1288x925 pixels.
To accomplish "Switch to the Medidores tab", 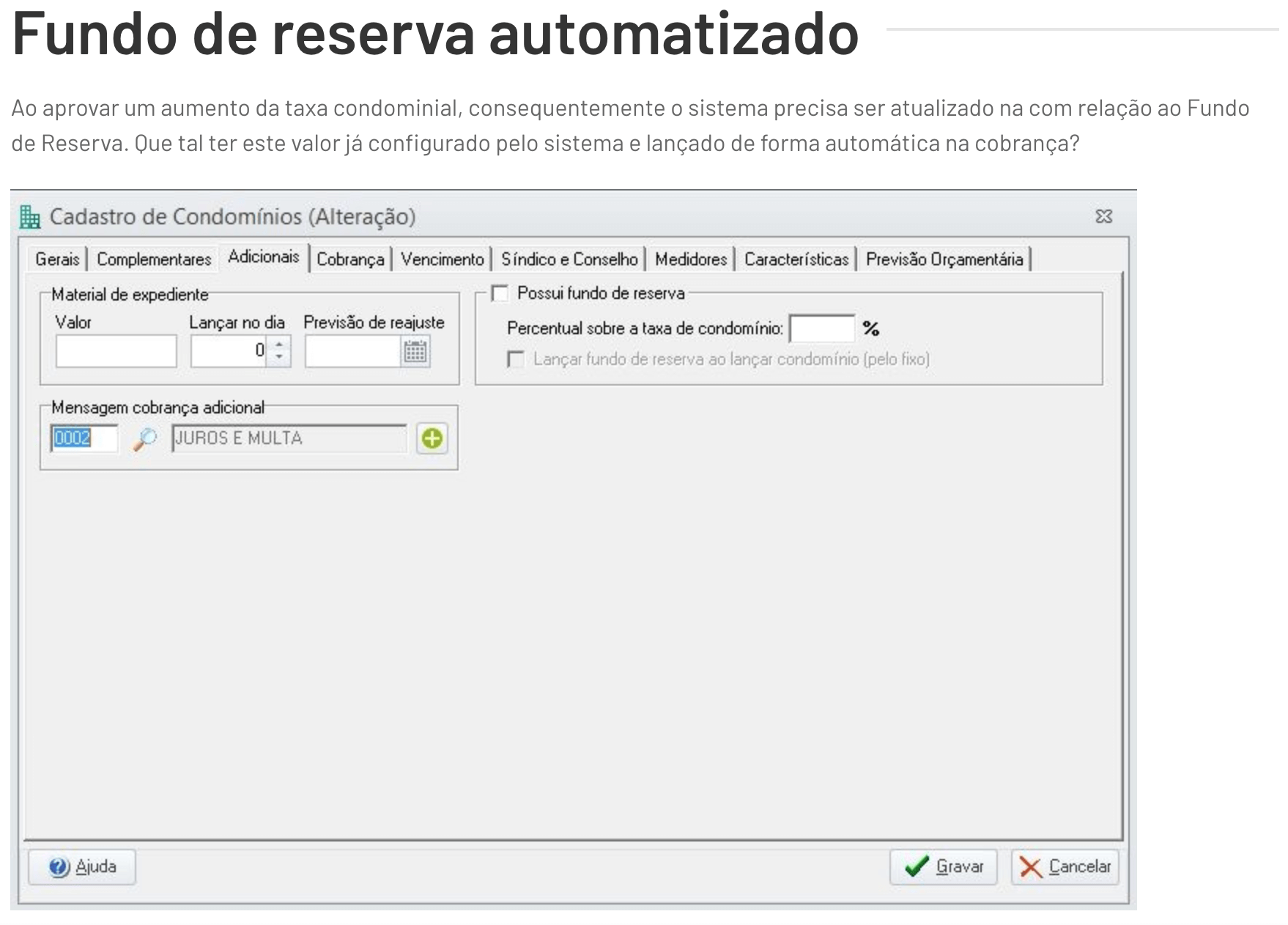I will [x=691, y=259].
